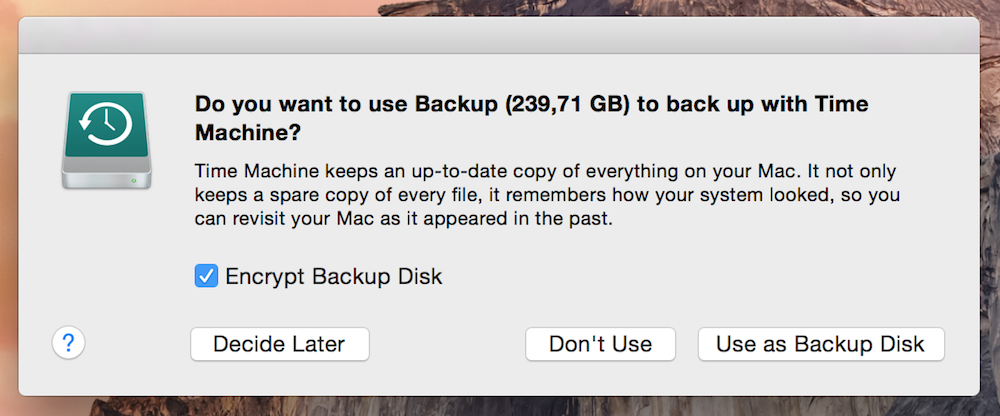
Task: Choose Decide Later
Action: click(279, 345)
